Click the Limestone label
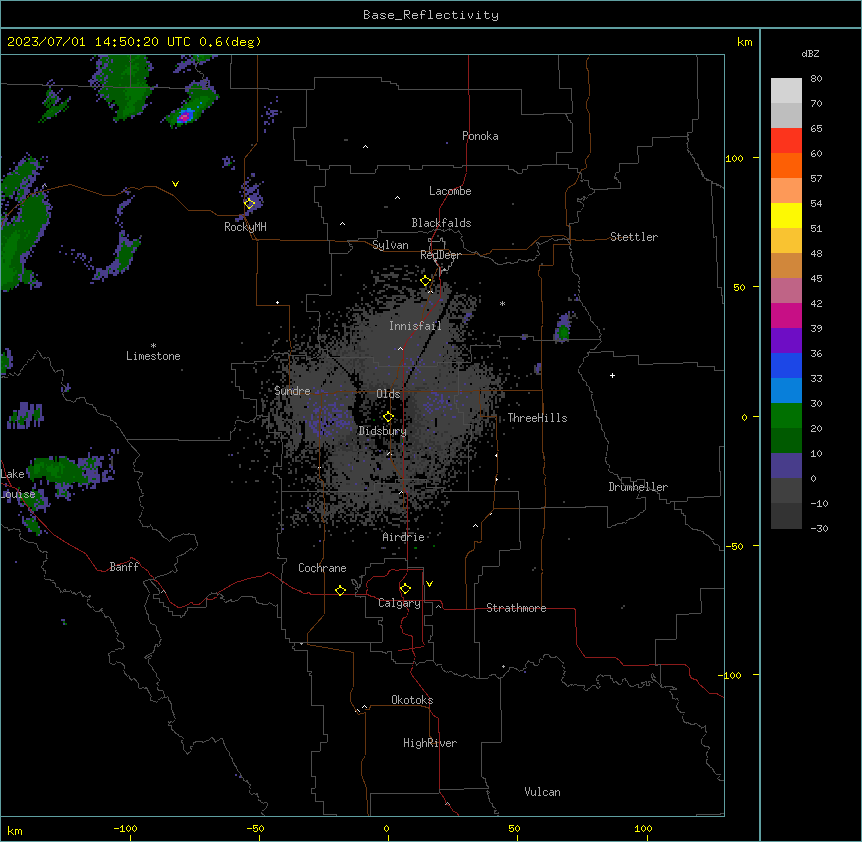Screen dimensions: 862x842 153,356
